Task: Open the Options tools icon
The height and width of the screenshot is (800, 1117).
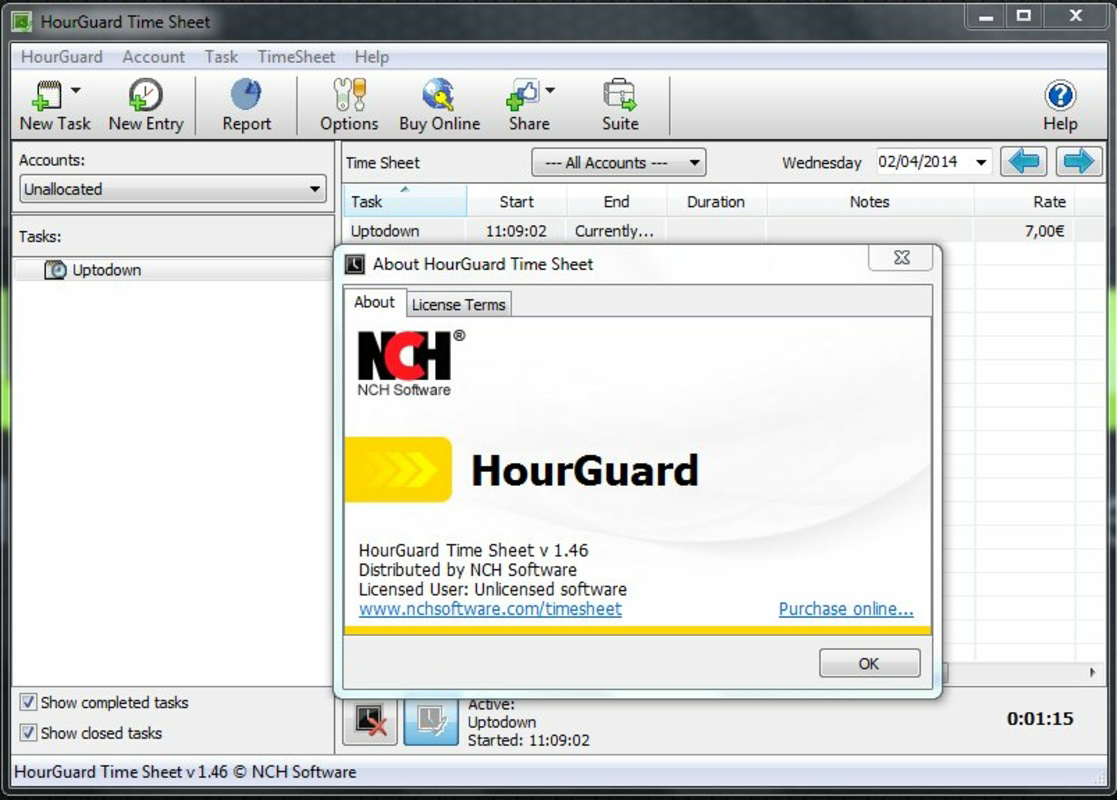Action: point(349,95)
